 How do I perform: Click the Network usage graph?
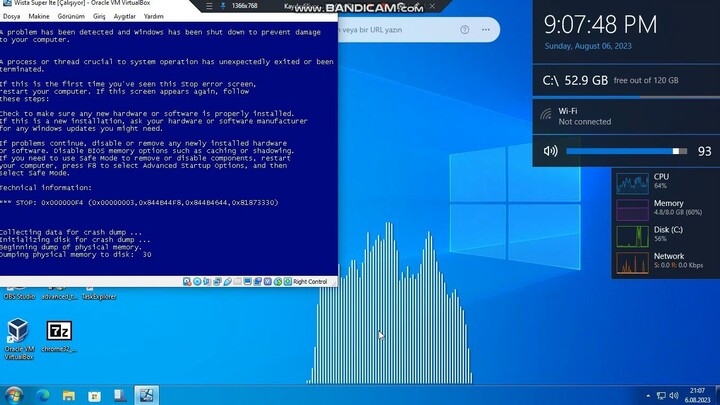[x=632, y=263]
